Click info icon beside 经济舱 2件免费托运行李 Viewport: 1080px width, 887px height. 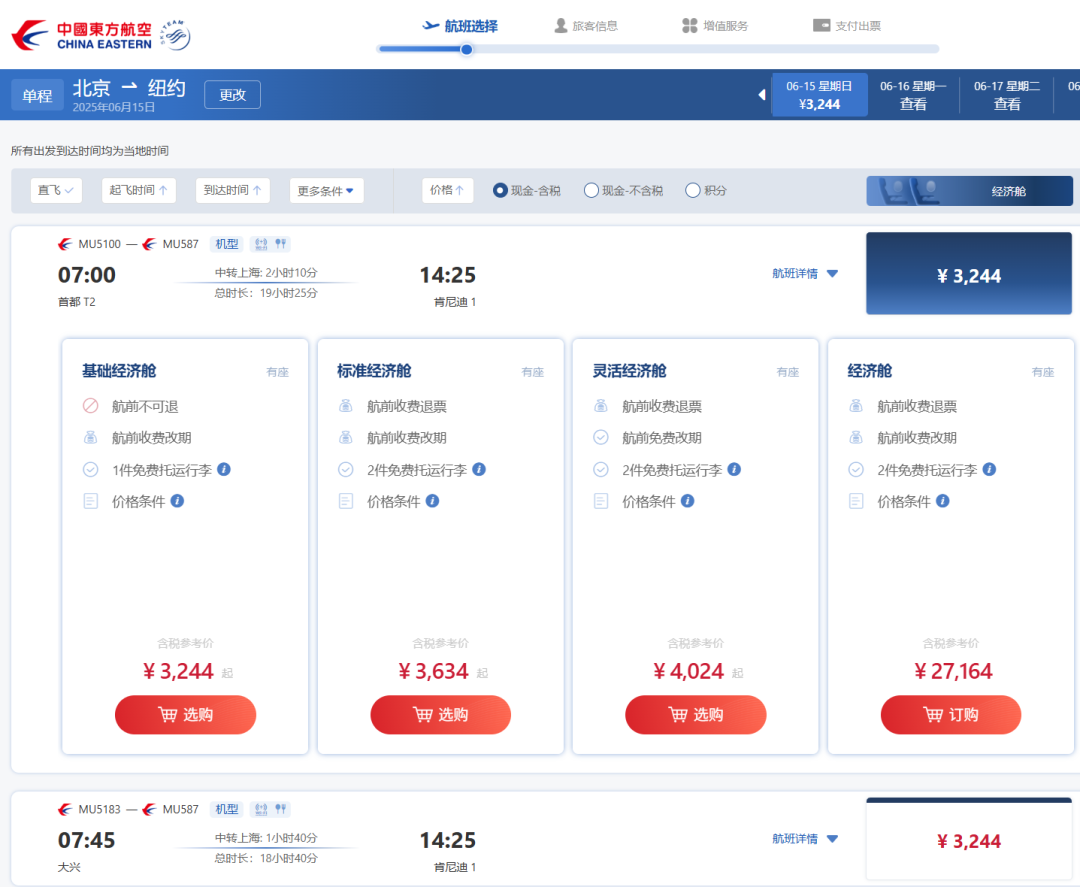(x=990, y=469)
